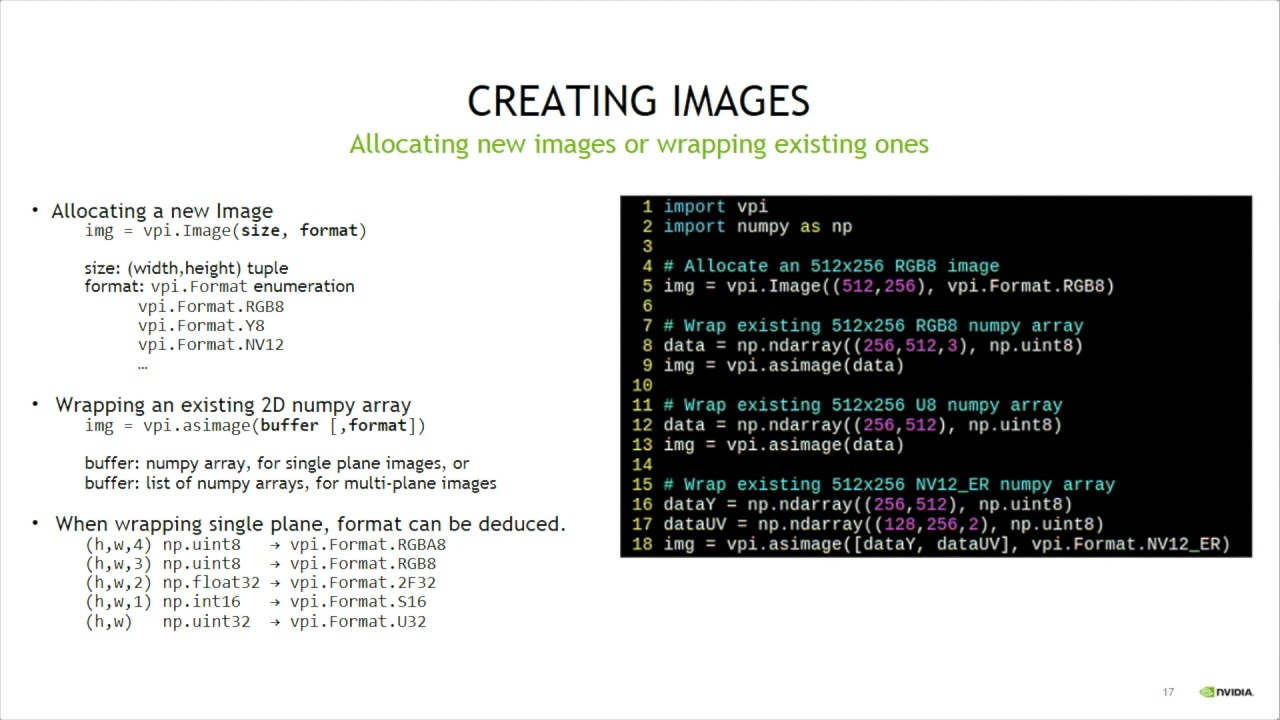Viewport: 1280px width, 720px height.
Task: Click vpi.Format.RGB8 in the left enumeration list
Action: (211, 306)
